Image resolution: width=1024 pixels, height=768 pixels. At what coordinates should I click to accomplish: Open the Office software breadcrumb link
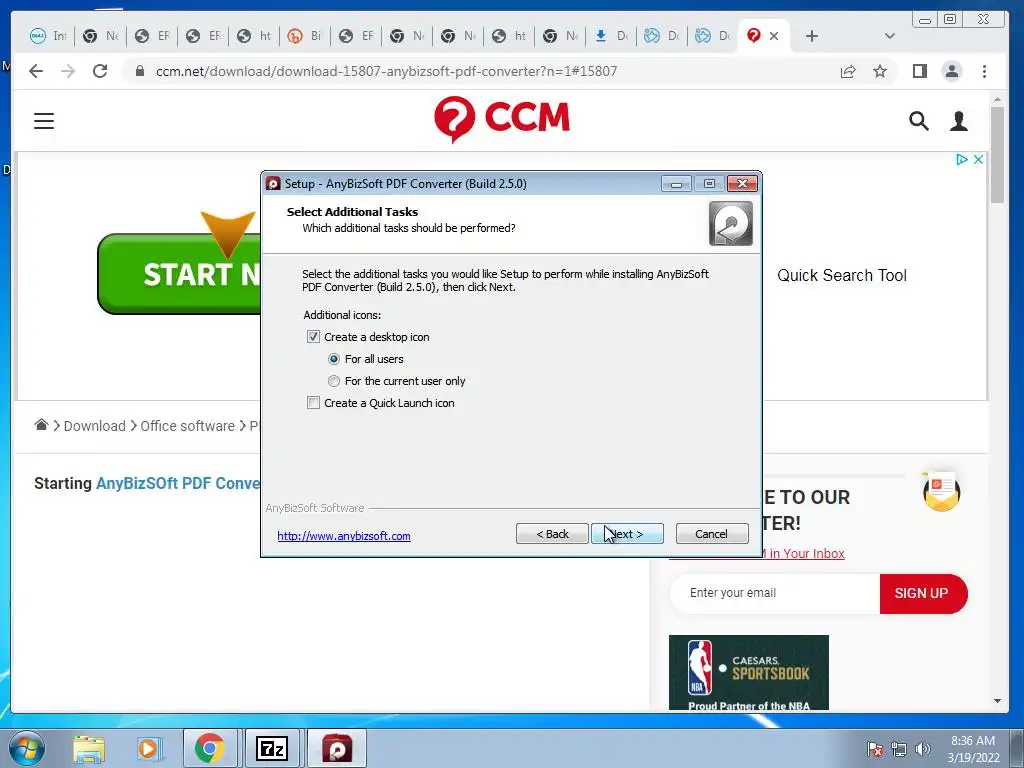coord(187,426)
